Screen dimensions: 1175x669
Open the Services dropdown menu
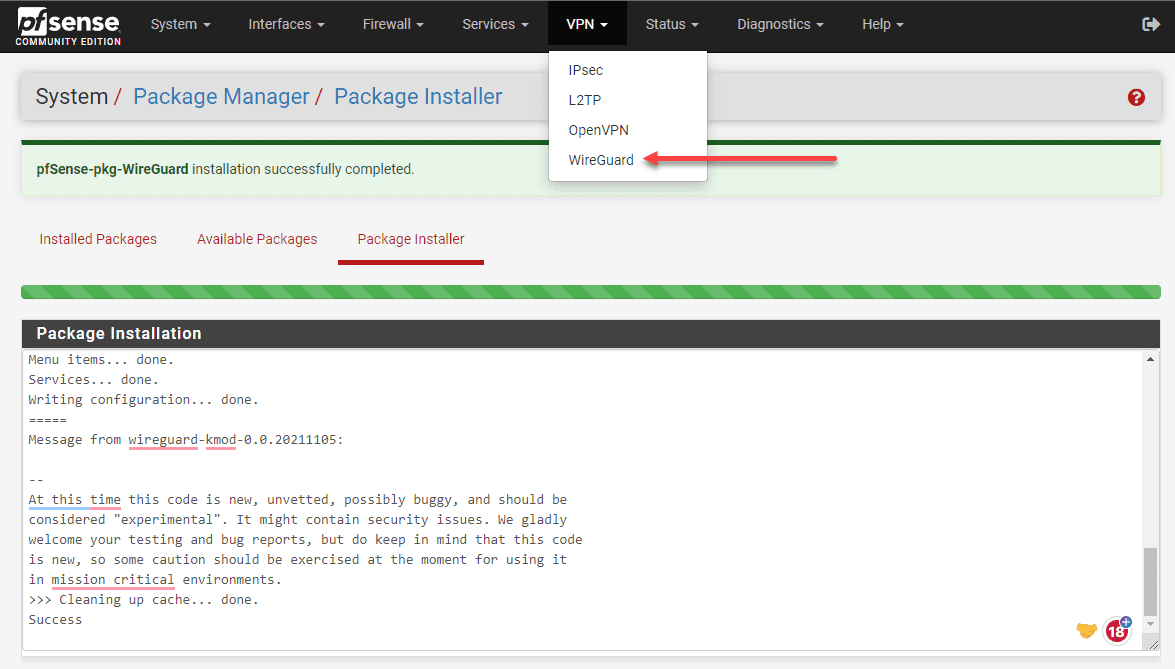[x=495, y=25]
